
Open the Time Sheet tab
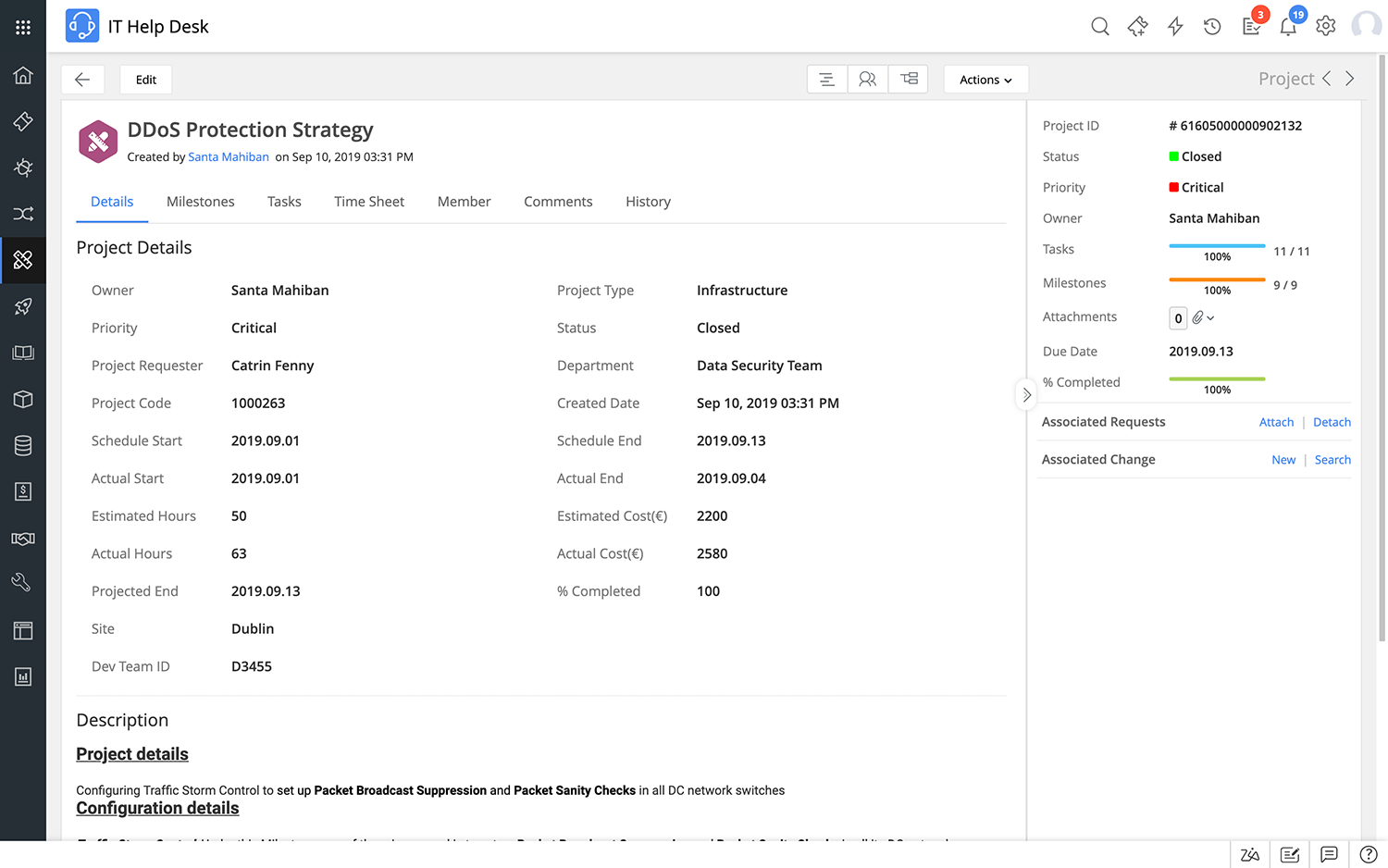tap(368, 202)
